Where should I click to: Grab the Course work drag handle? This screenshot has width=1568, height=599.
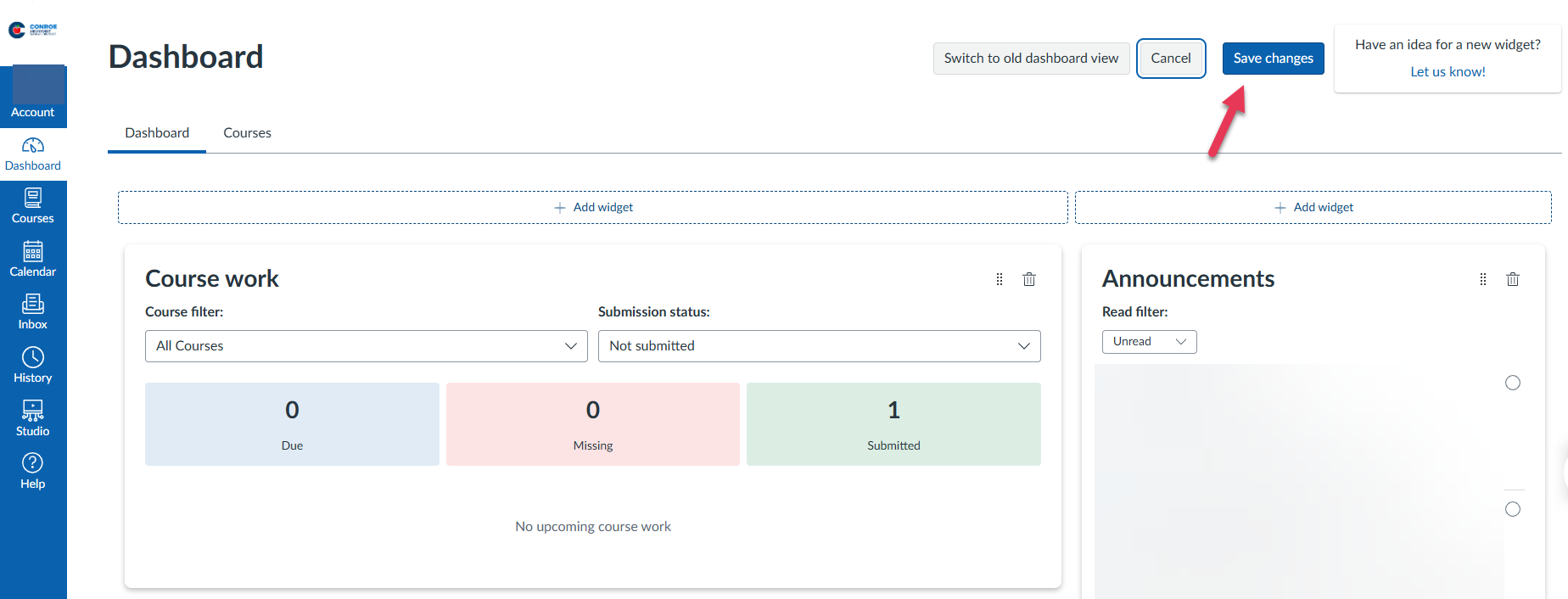point(999,279)
